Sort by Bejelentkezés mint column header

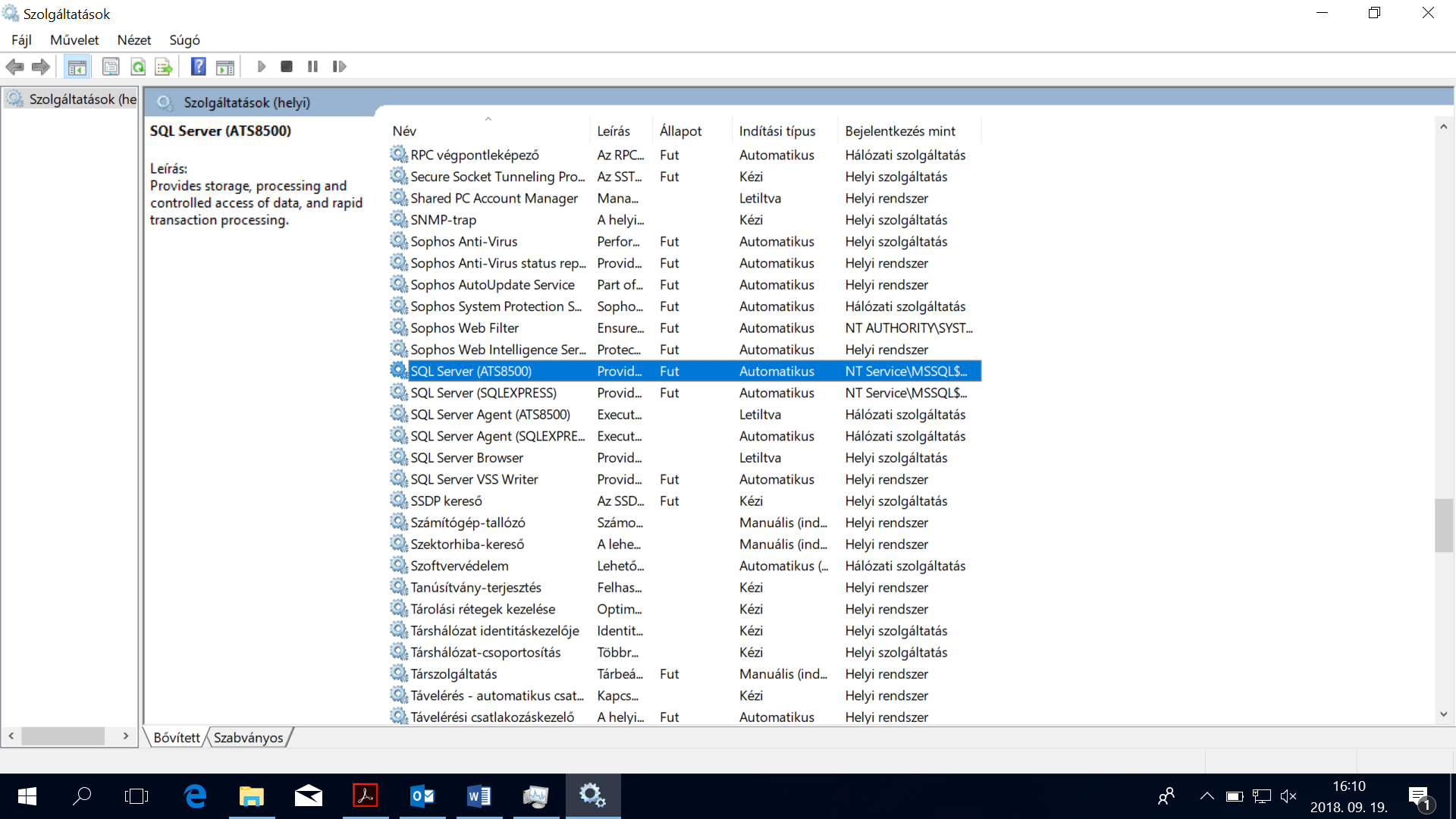909,131
